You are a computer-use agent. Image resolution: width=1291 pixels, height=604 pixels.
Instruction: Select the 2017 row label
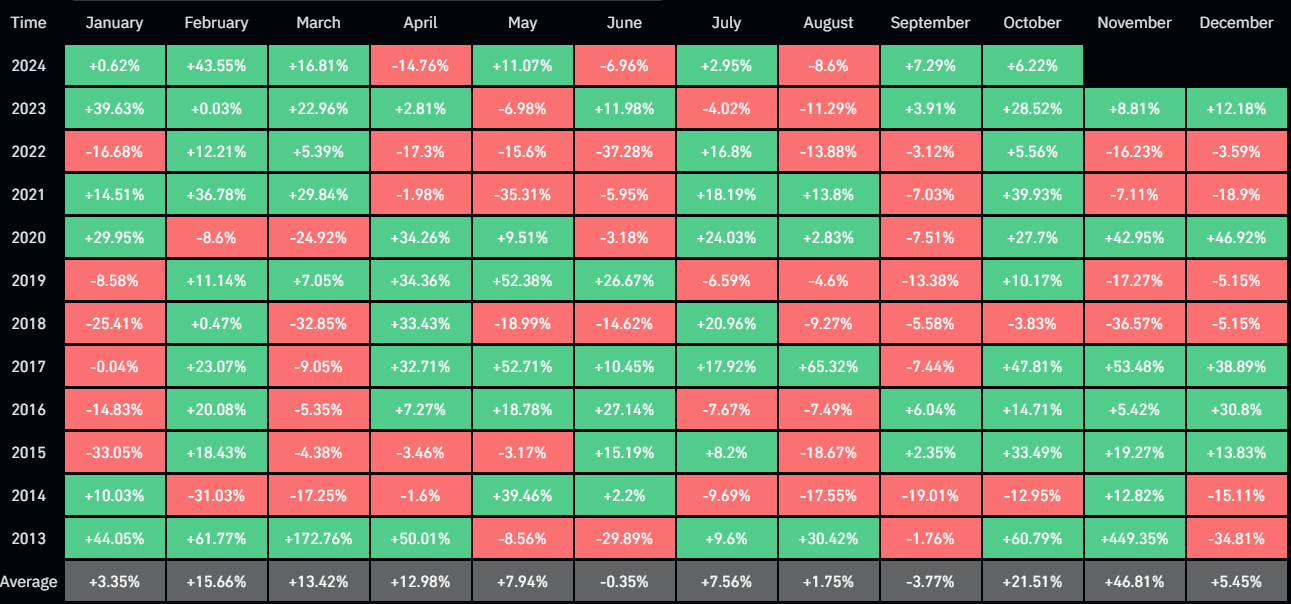tap(29, 366)
